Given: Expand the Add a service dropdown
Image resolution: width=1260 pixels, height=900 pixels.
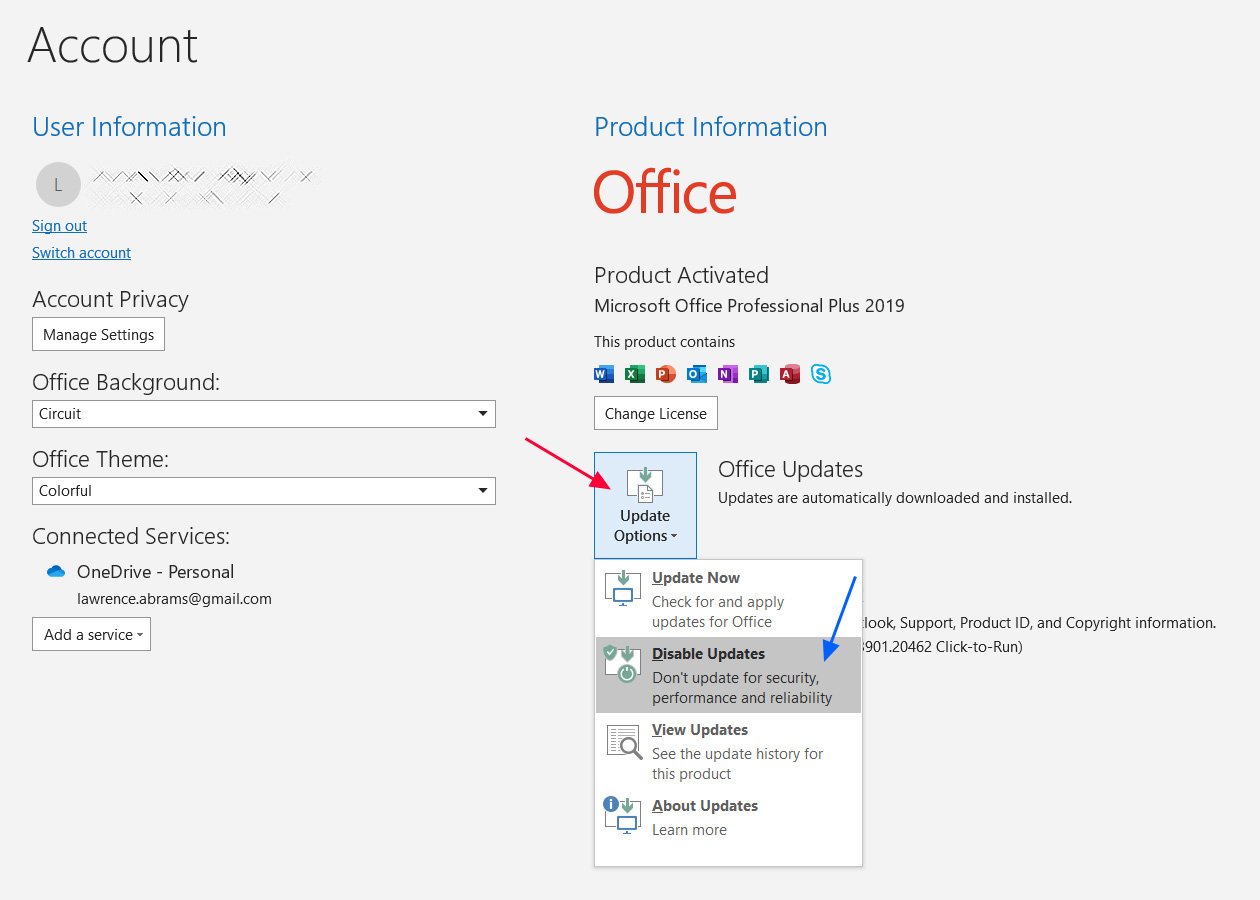Looking at the screenshot, I should click(x=91, y=634).
